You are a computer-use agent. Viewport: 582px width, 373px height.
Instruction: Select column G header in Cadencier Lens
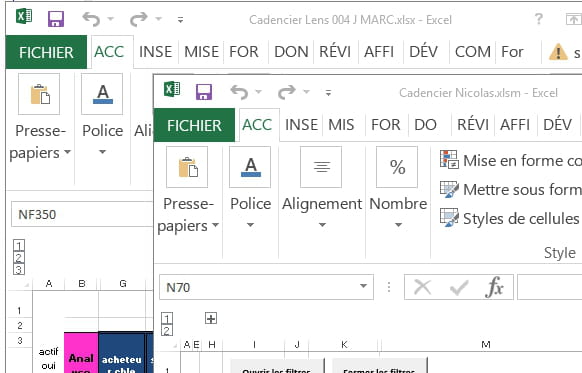123,284
